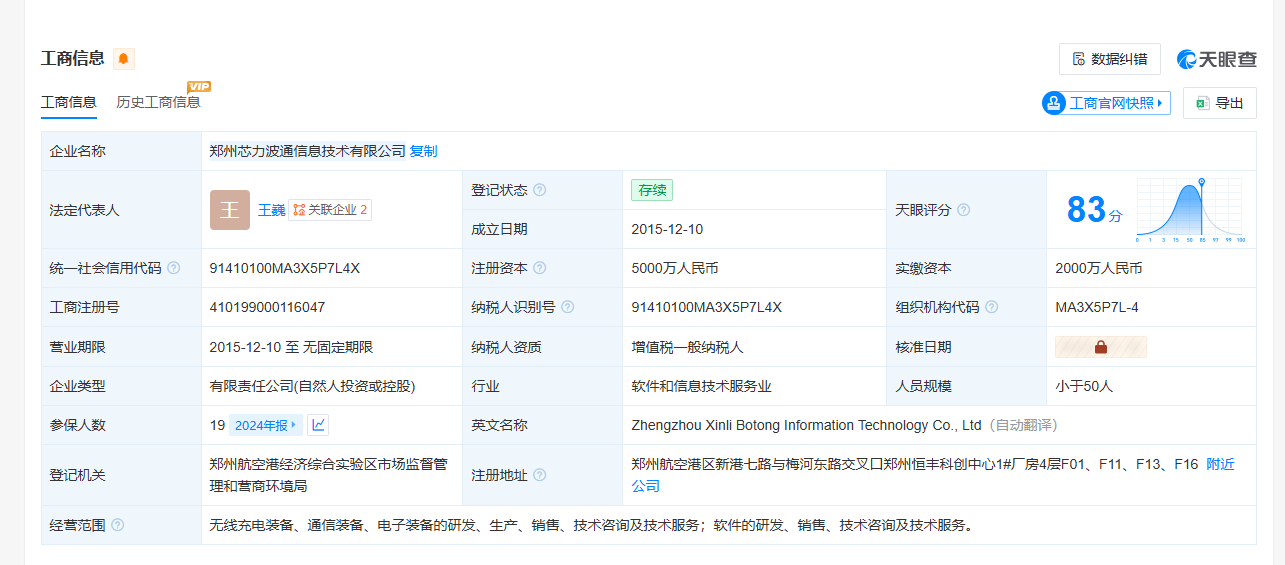Expand the 2024年报 dropdown tag

click(x=266, y=425)
